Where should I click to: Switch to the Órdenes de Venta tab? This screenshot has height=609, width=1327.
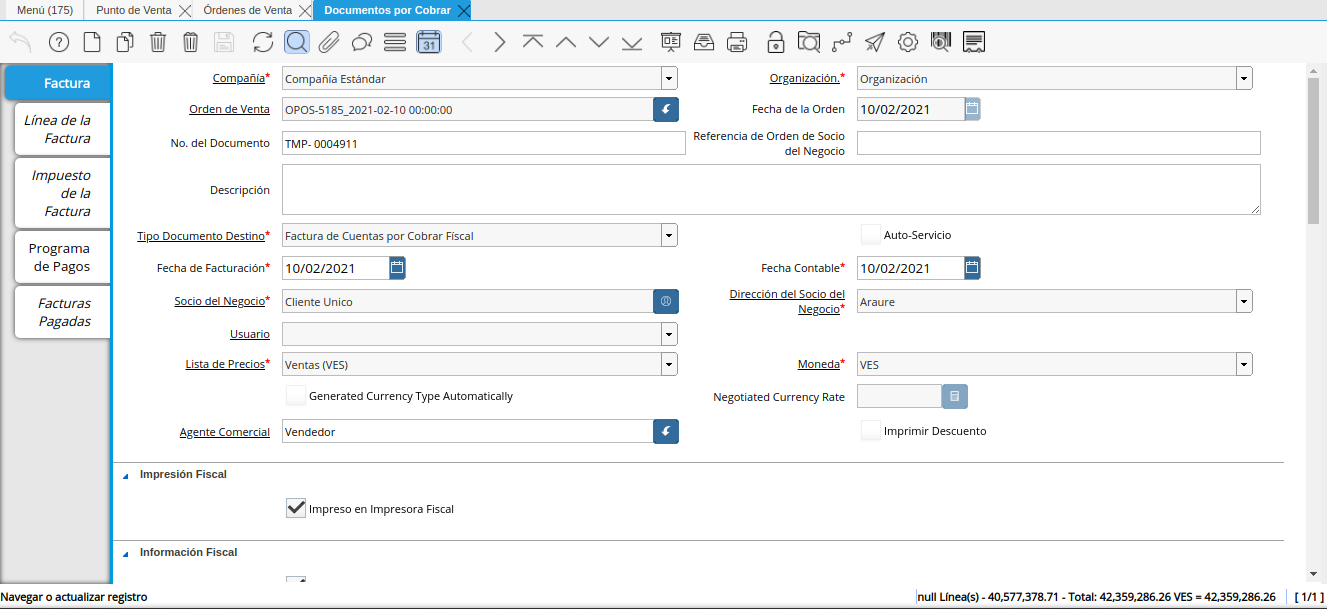click(x=247, y=10)
